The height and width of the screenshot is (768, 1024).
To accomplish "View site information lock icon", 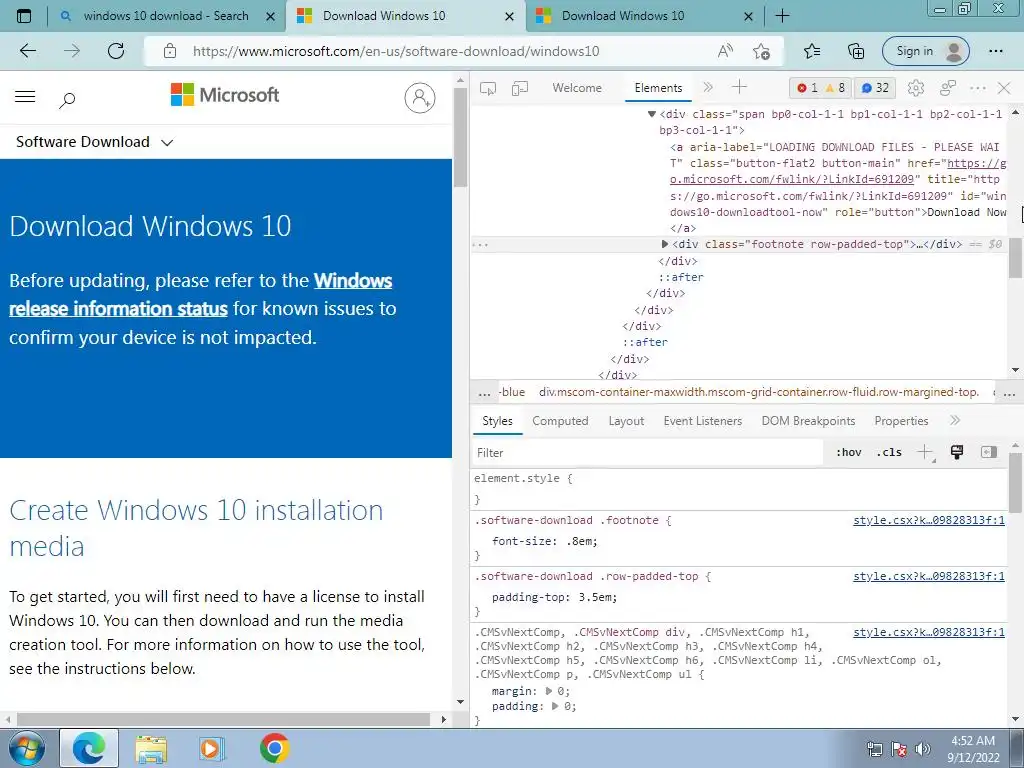I will 170,51.
